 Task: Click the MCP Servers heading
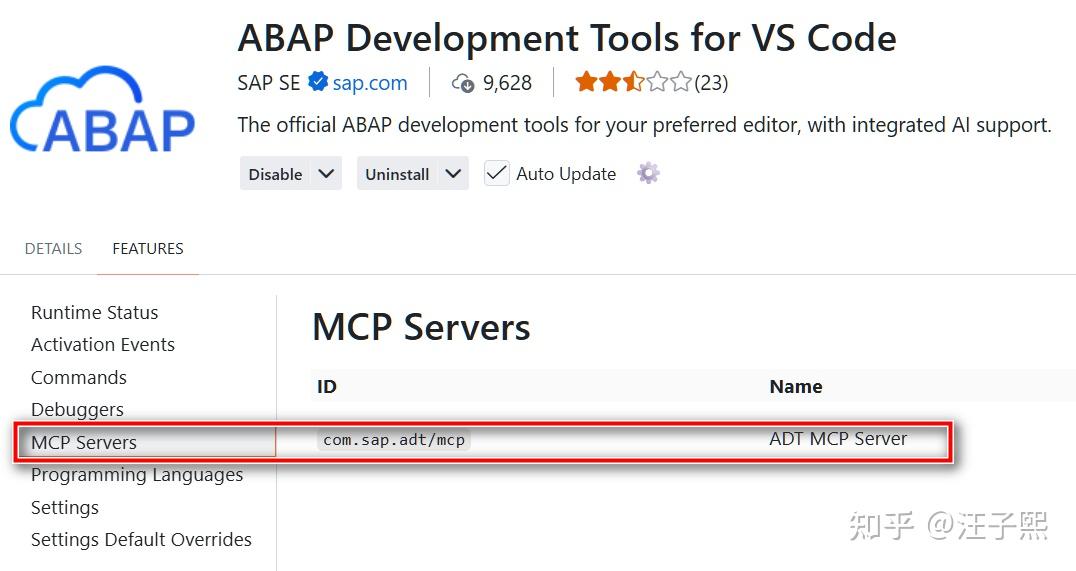(x=421, y=327)
